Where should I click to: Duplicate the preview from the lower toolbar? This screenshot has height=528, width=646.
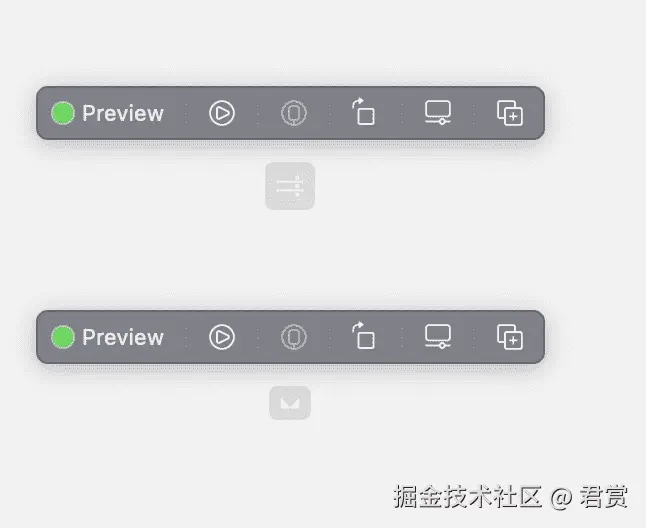[510, 337]
